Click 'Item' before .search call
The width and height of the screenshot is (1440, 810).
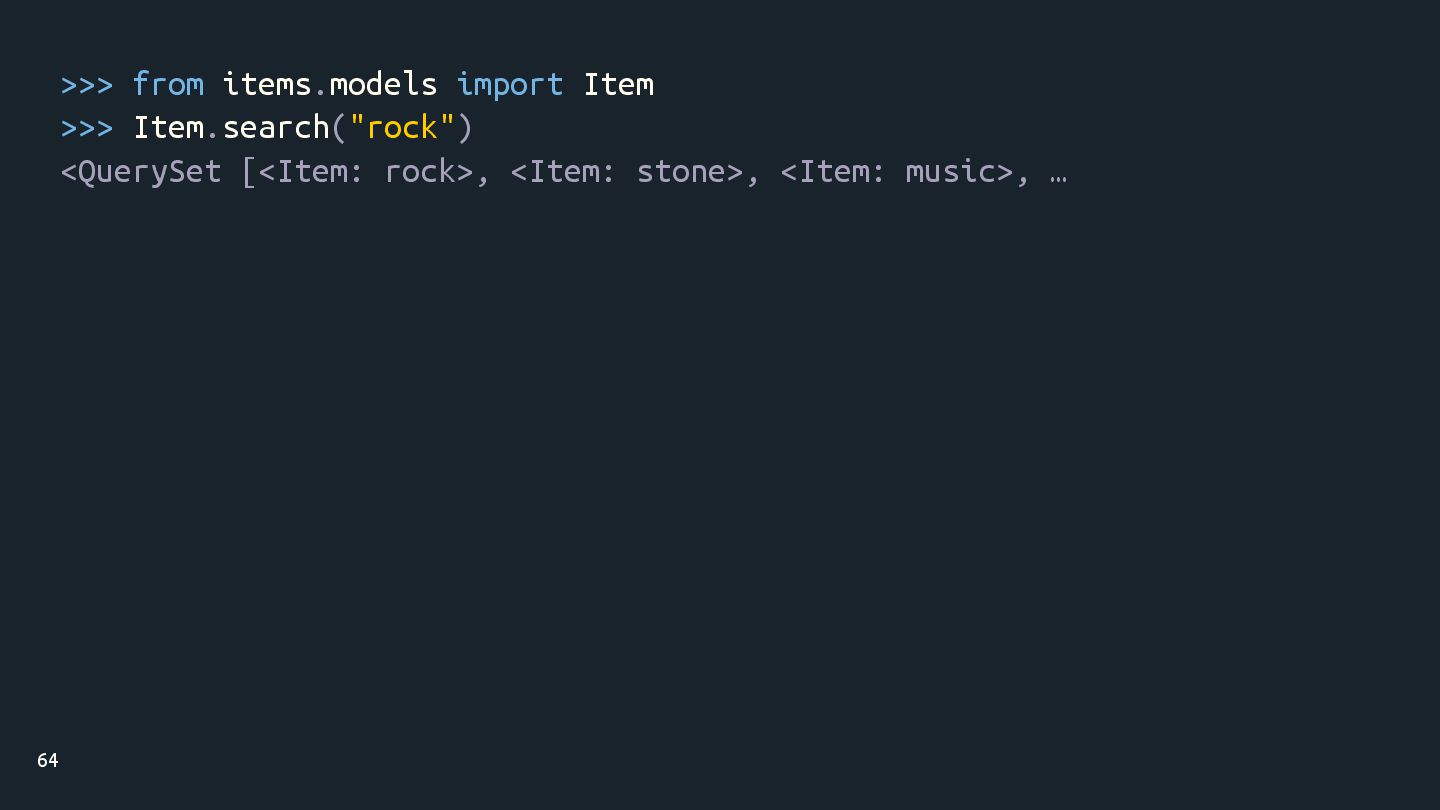169,128
